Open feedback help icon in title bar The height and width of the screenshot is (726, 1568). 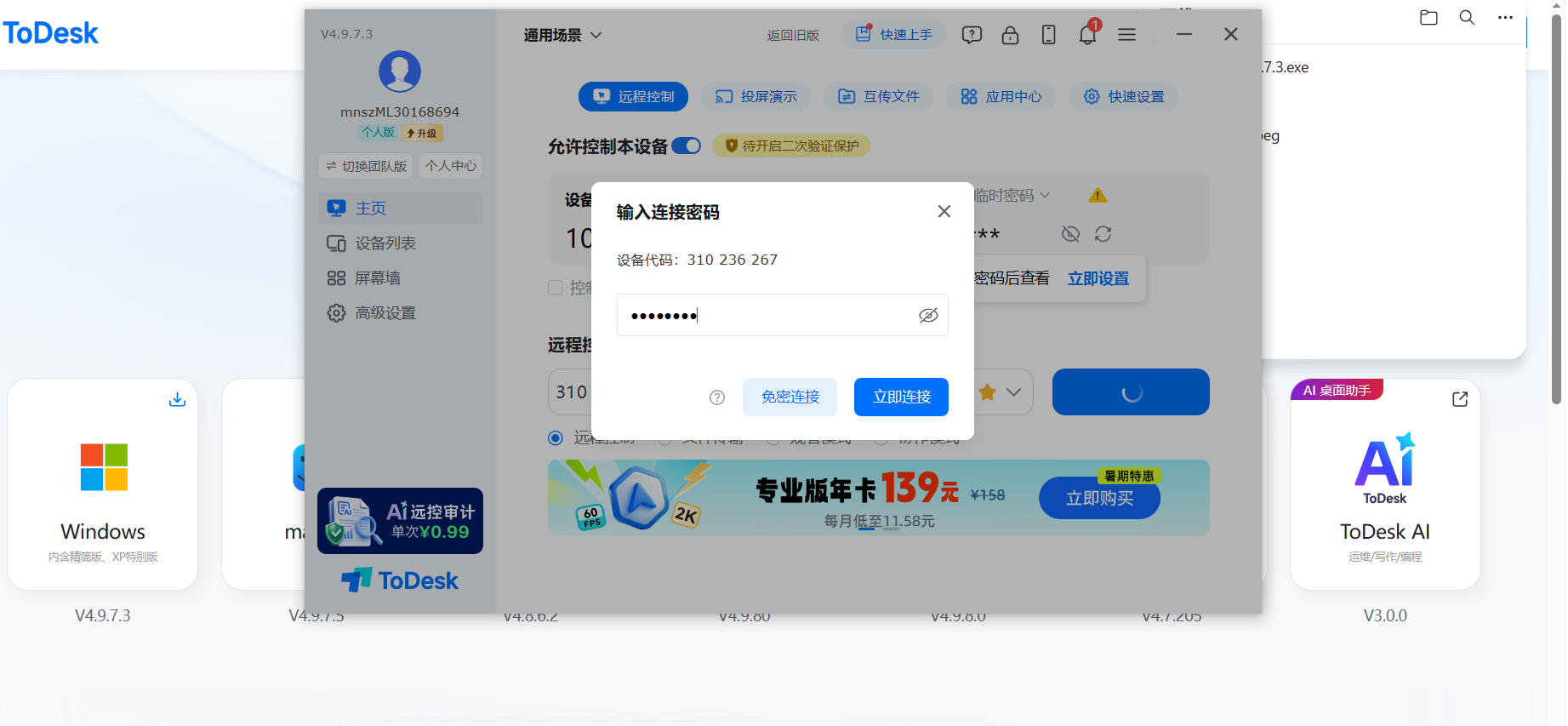point(972,35)
